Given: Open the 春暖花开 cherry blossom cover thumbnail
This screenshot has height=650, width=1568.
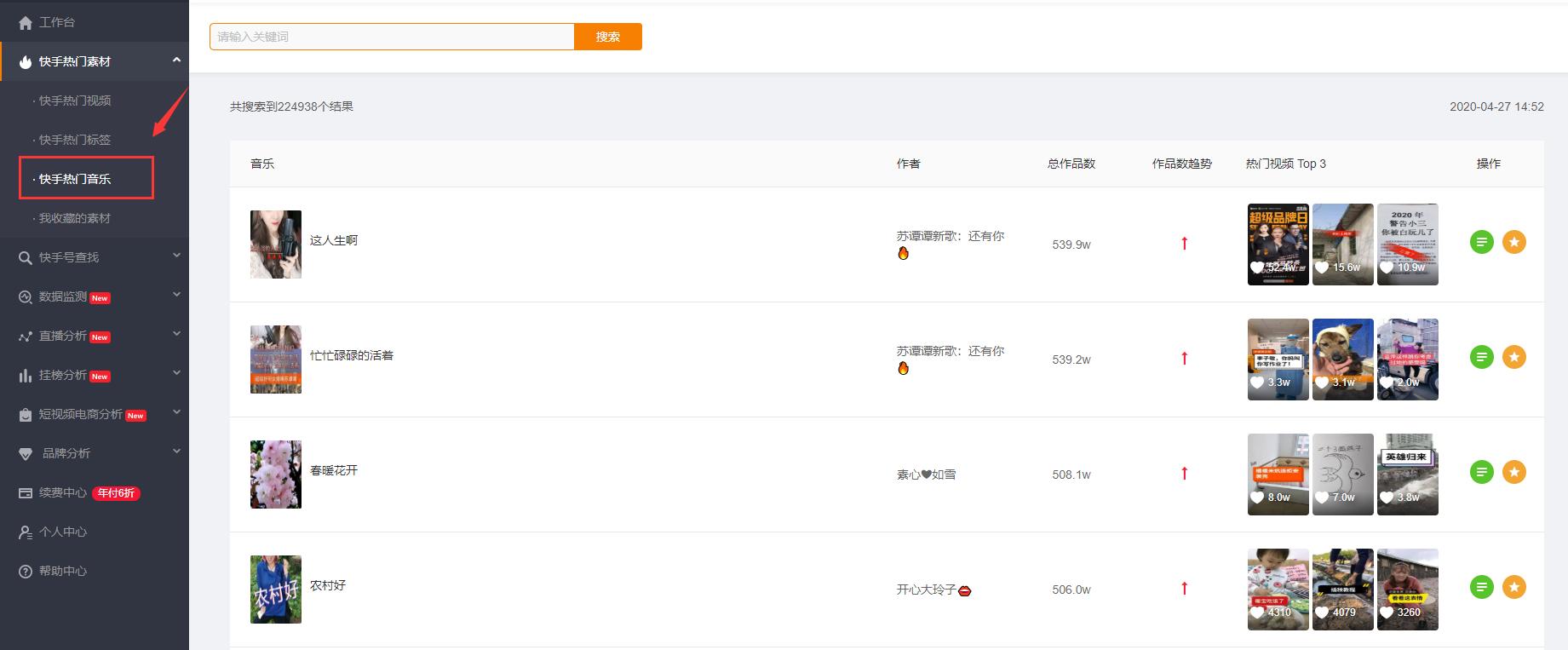Looking at the screenshot, I should pyautogui.click(x=276, y=475).
